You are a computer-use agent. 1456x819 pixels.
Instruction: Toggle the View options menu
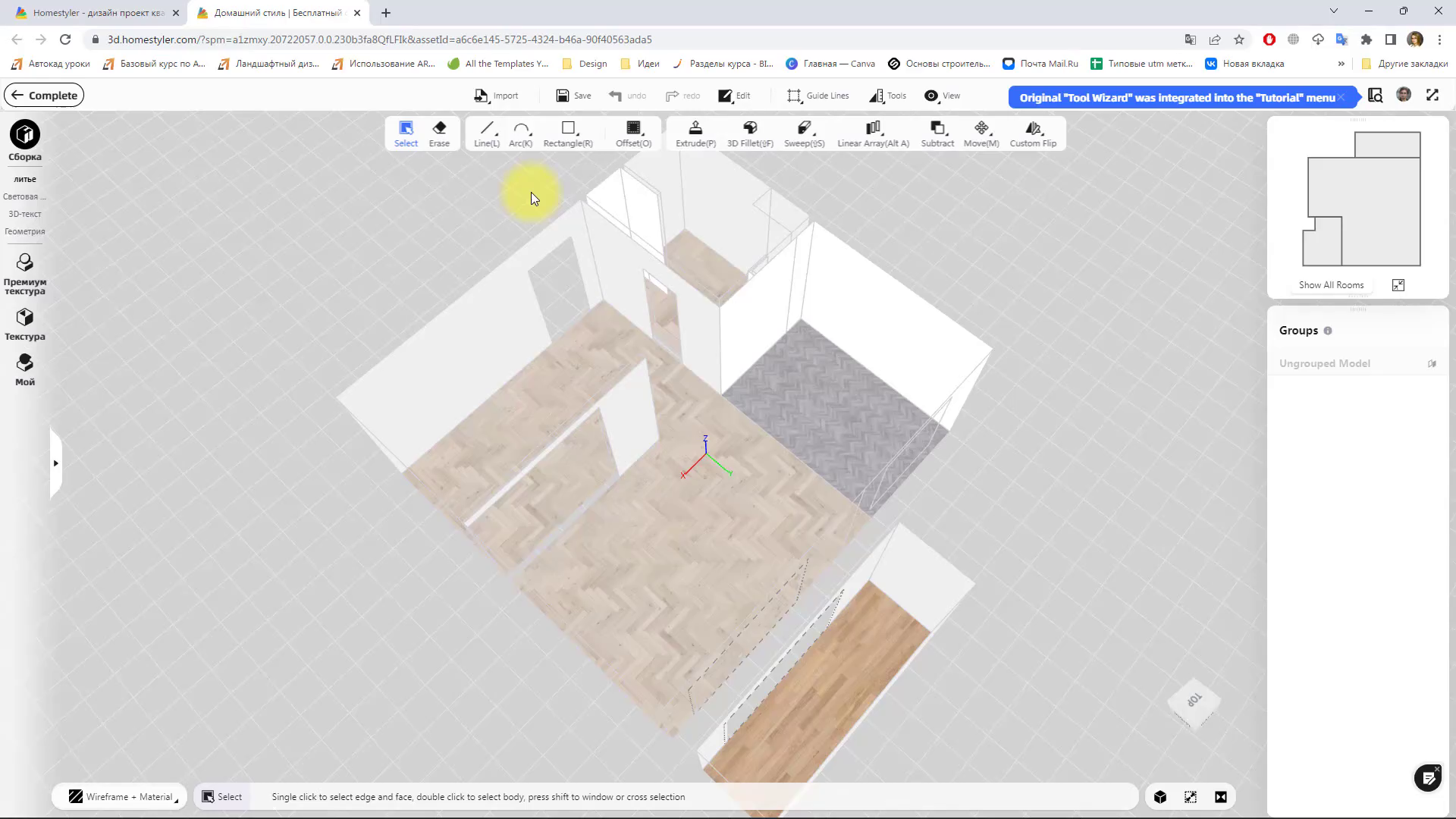click(943, 96)
